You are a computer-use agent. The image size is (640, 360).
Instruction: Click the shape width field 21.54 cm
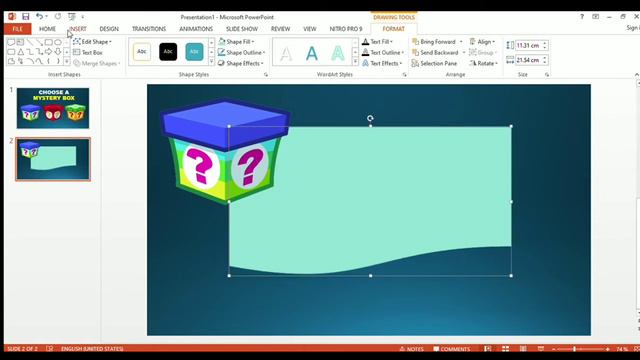(x=528, y=60)
